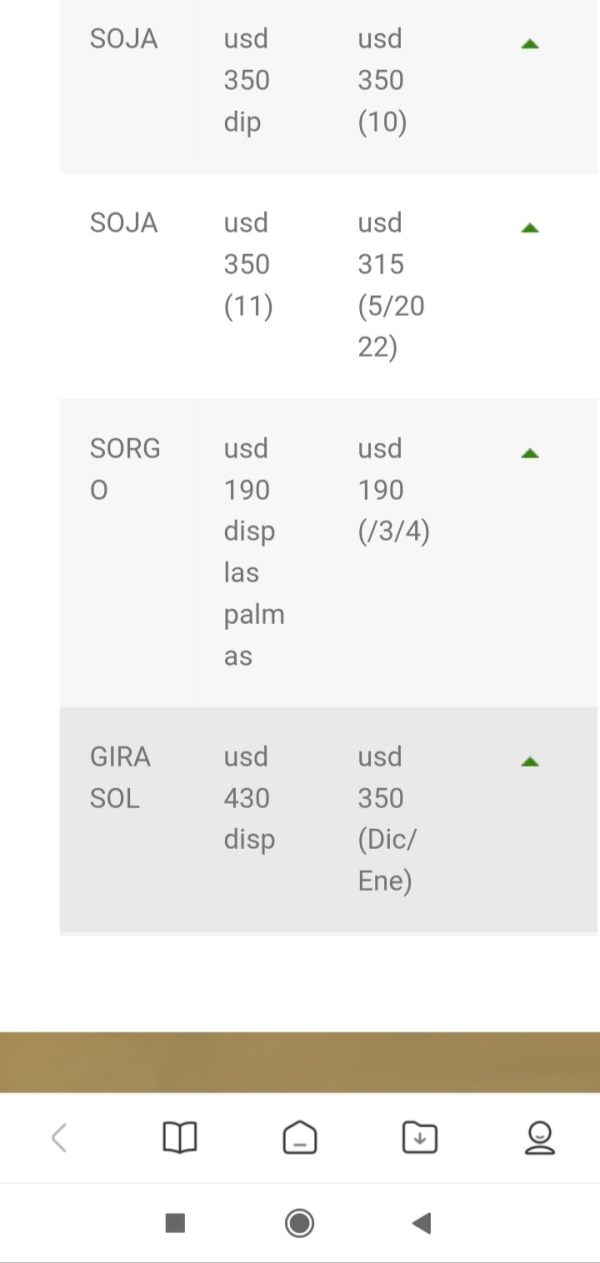Screen dimensions: 600x1263
Task: Click the green arrow beside SOJA usd 315
Action: click(530, 228)
